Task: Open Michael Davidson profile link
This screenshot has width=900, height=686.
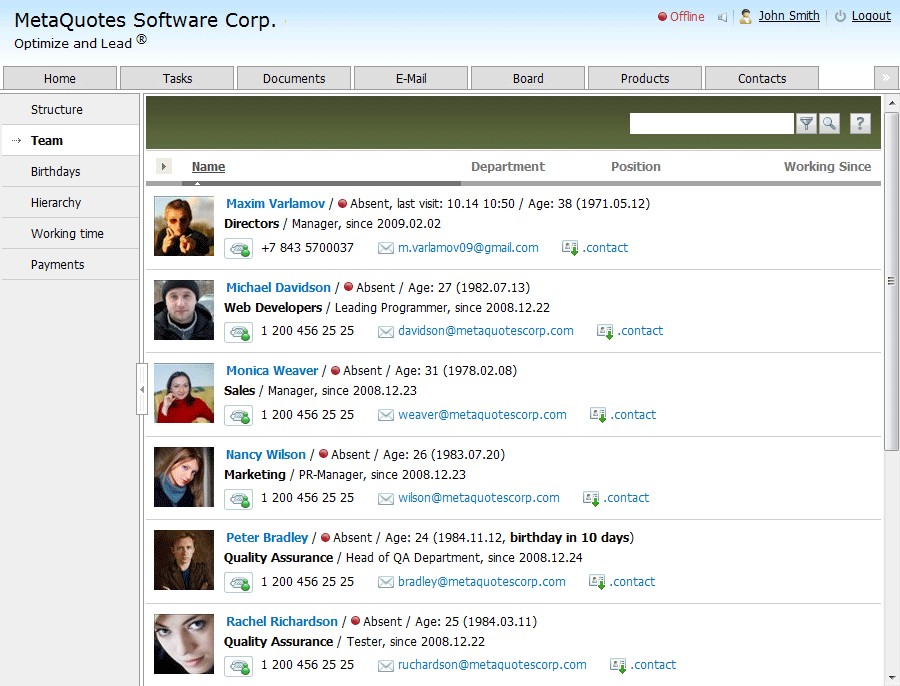Action: [x=278, y=288]
